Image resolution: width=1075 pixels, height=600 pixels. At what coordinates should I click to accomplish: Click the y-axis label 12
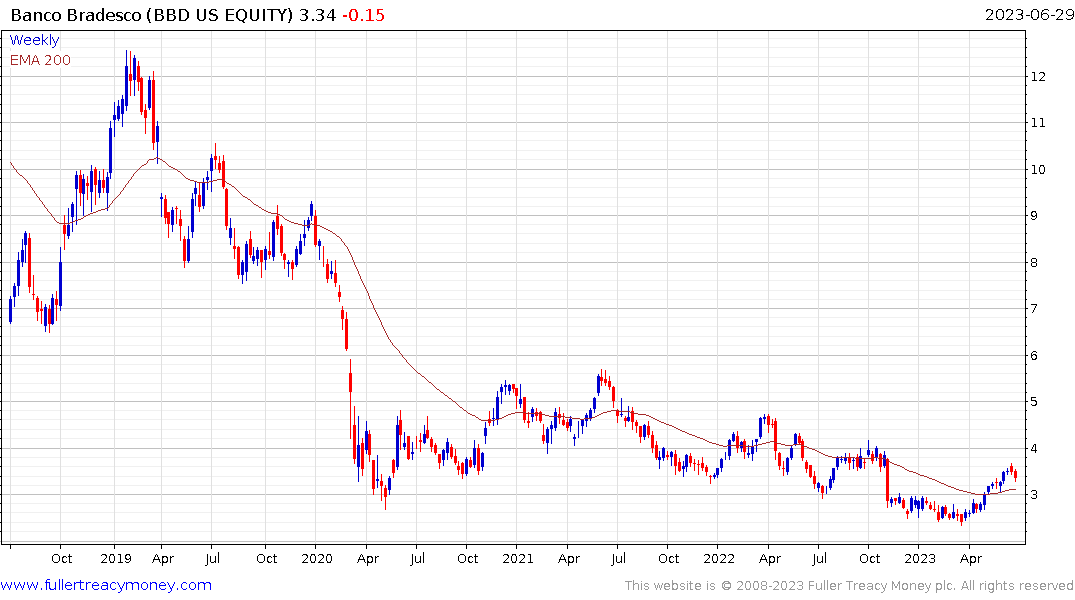(1038, 76)
